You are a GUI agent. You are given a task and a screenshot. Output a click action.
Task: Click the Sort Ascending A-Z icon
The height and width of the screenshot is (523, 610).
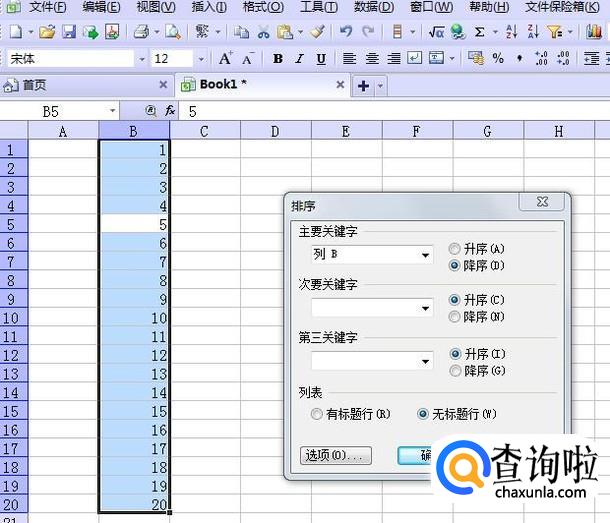511,32
